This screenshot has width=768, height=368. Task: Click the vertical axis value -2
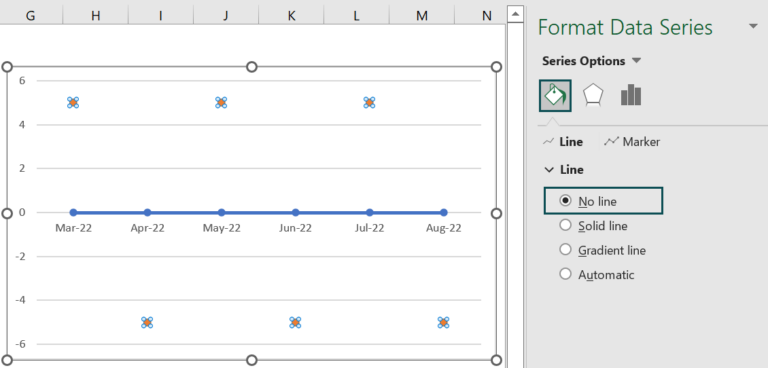(21, 256)
